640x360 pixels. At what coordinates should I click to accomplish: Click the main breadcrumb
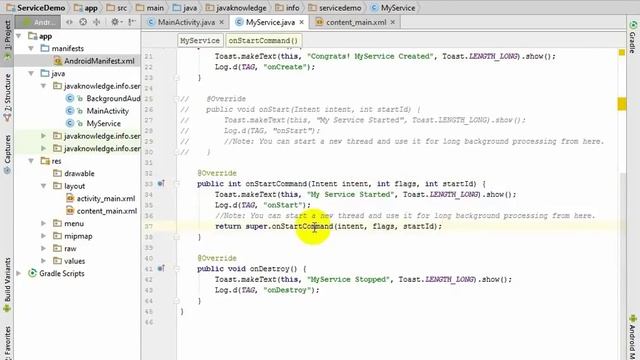150,8
